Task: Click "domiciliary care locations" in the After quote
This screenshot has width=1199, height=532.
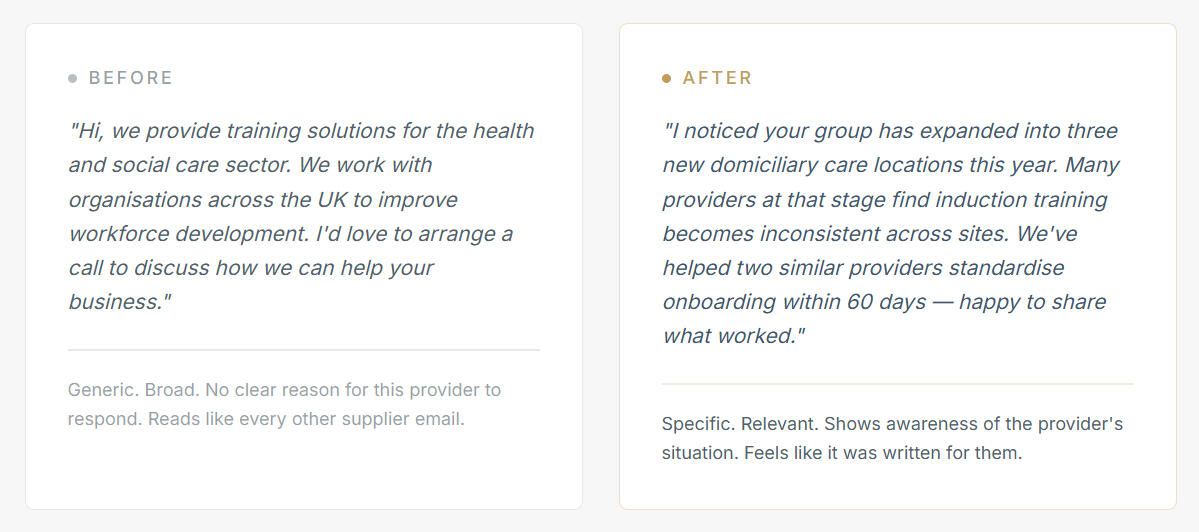Action: pos(858,165)
